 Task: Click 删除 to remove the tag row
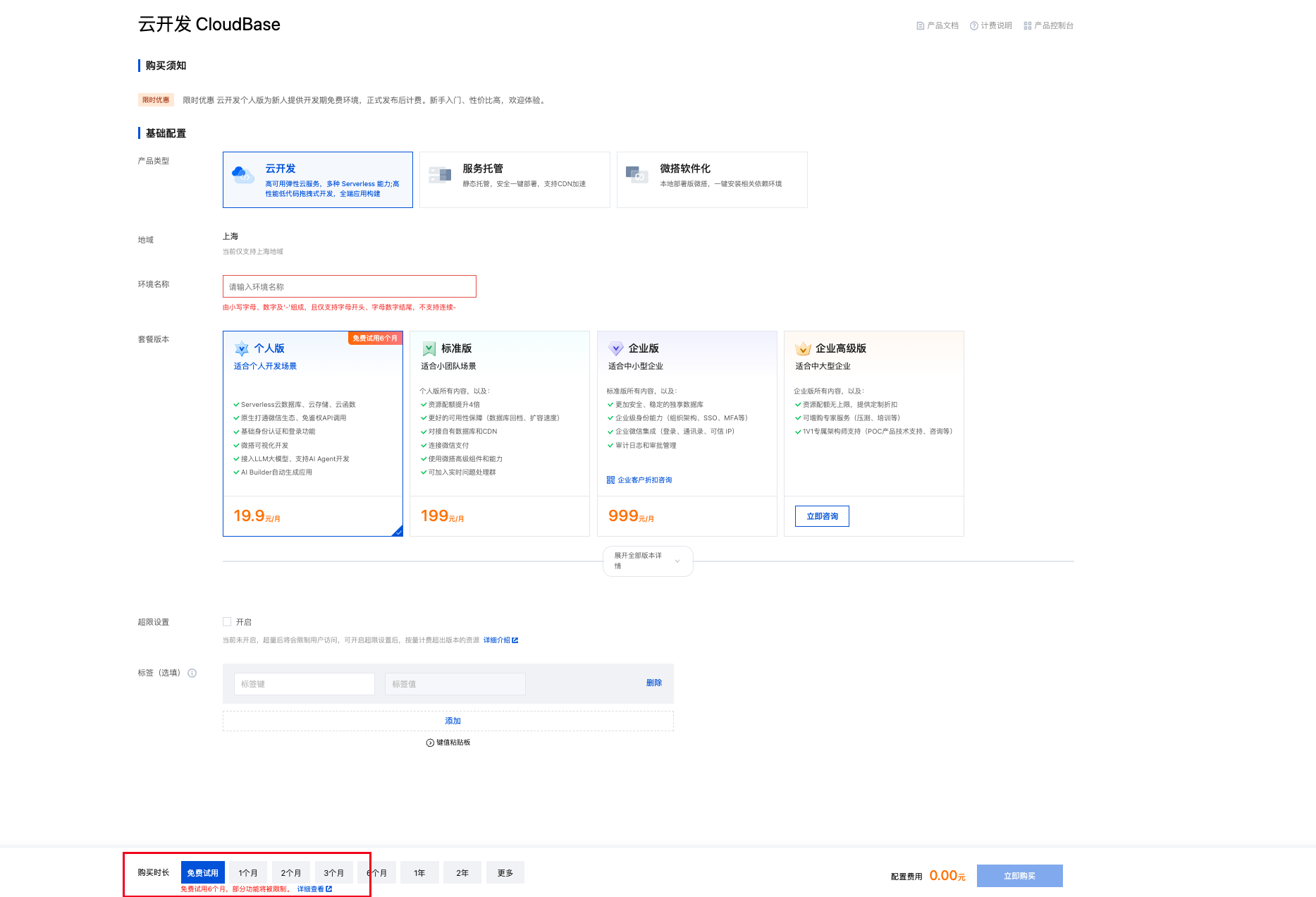pyautogui.click(x=654, y=683)
